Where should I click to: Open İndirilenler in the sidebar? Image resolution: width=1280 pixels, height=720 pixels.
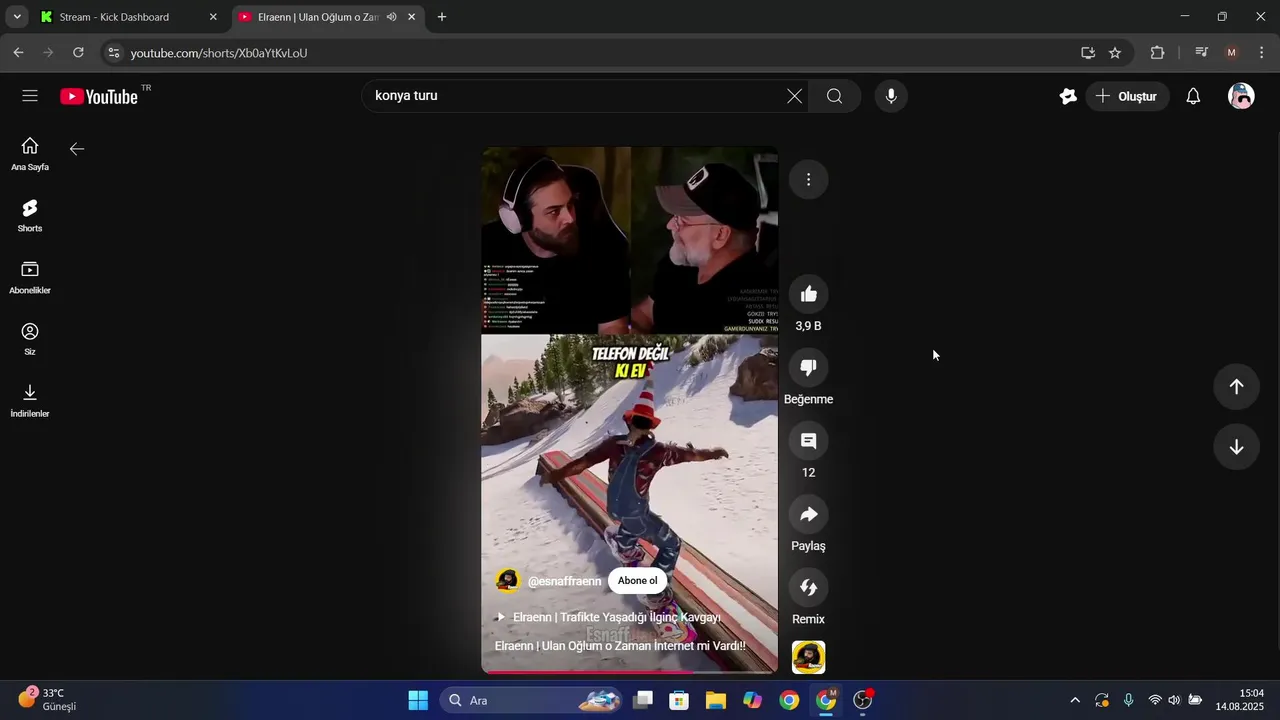pos(30,401)
